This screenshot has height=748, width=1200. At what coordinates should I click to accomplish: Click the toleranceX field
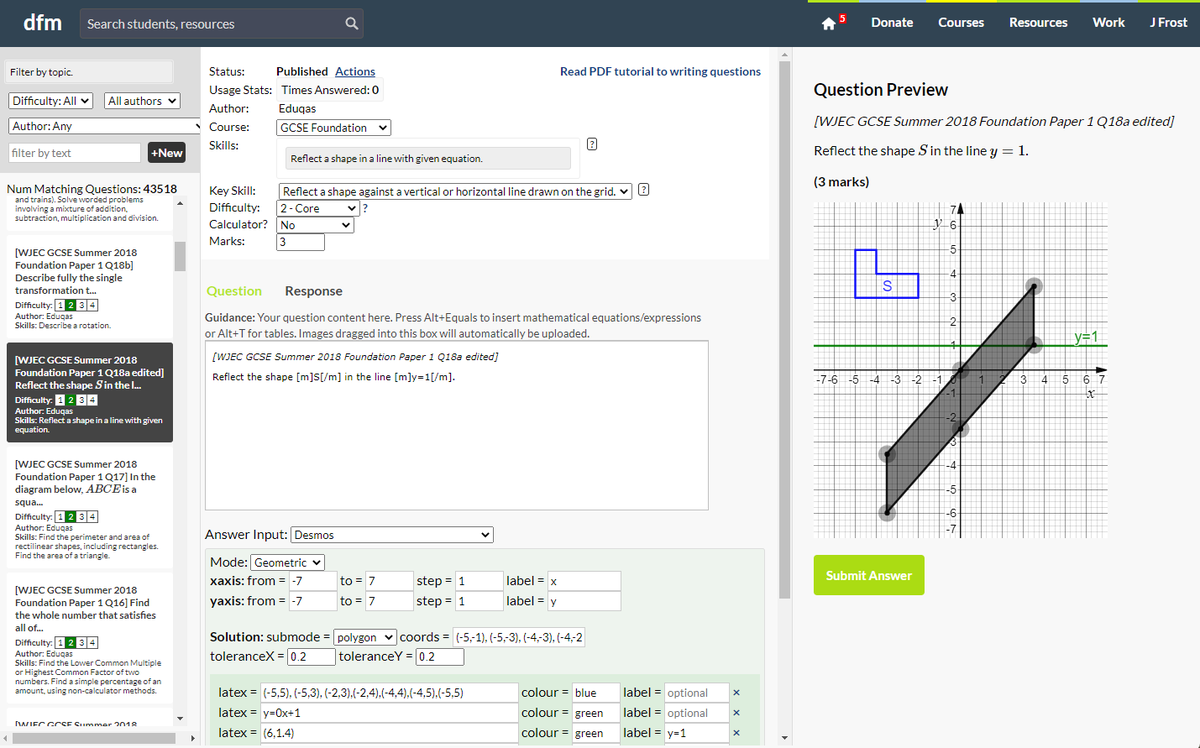coord(311,657)
